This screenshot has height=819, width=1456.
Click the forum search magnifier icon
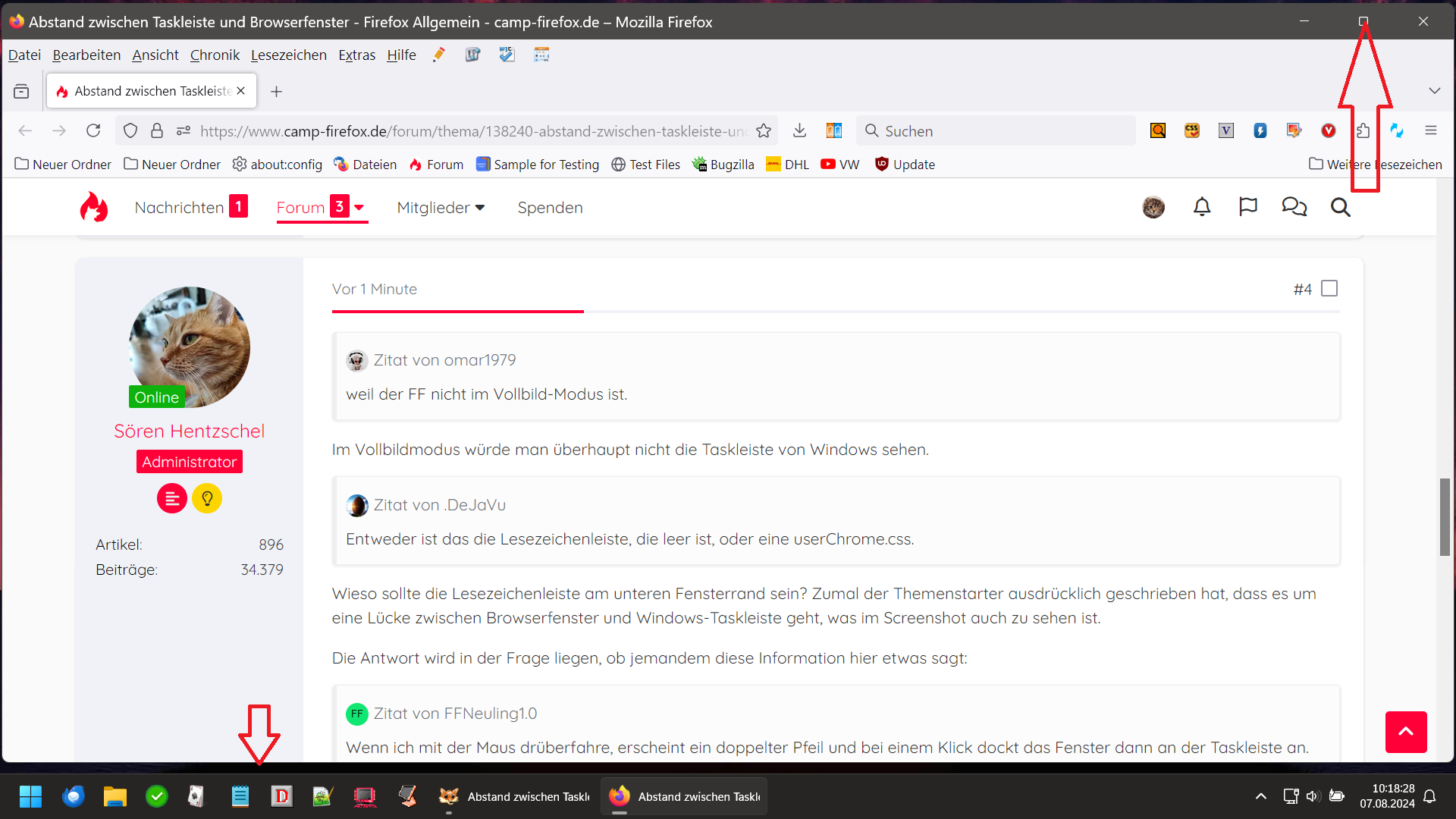(1341, 207)
